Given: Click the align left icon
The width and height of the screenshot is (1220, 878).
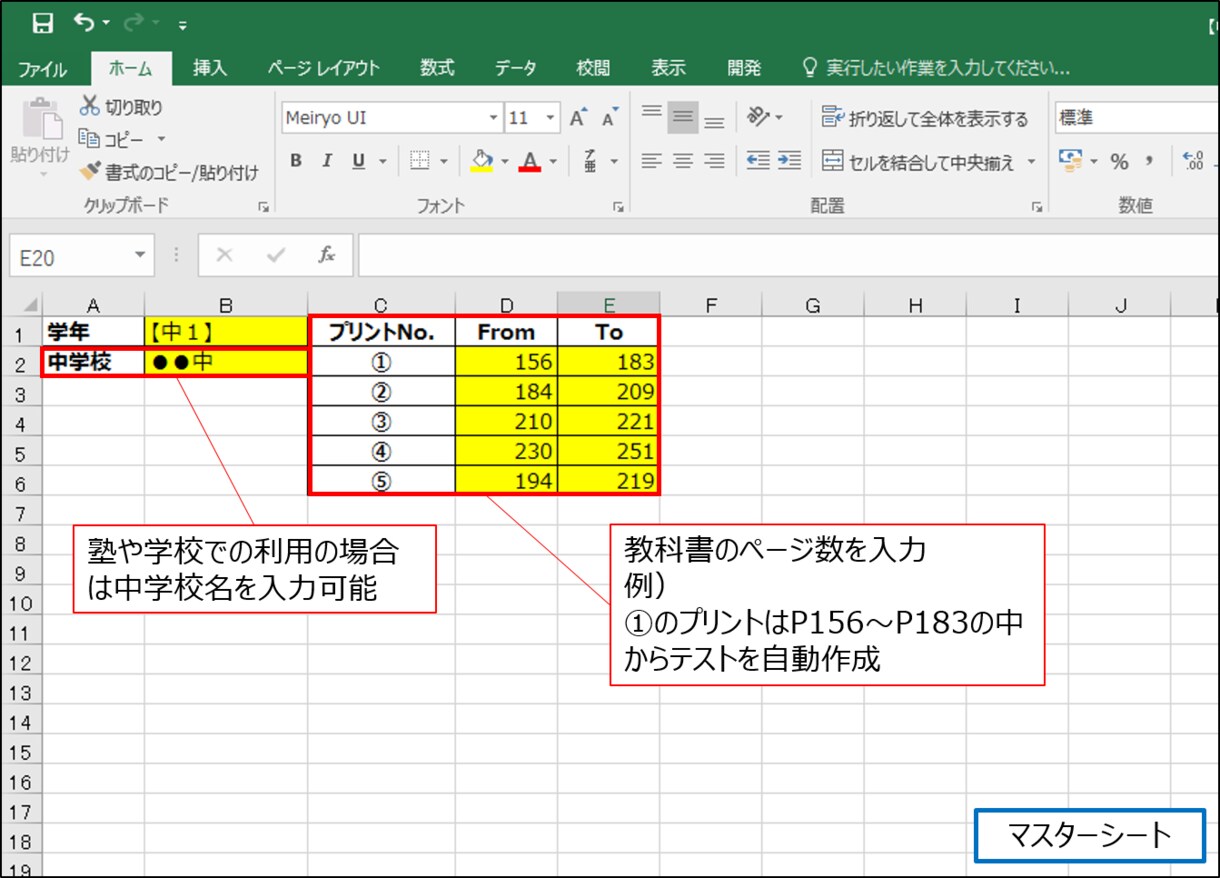Looking at the screenshot, I should (652, 160).
